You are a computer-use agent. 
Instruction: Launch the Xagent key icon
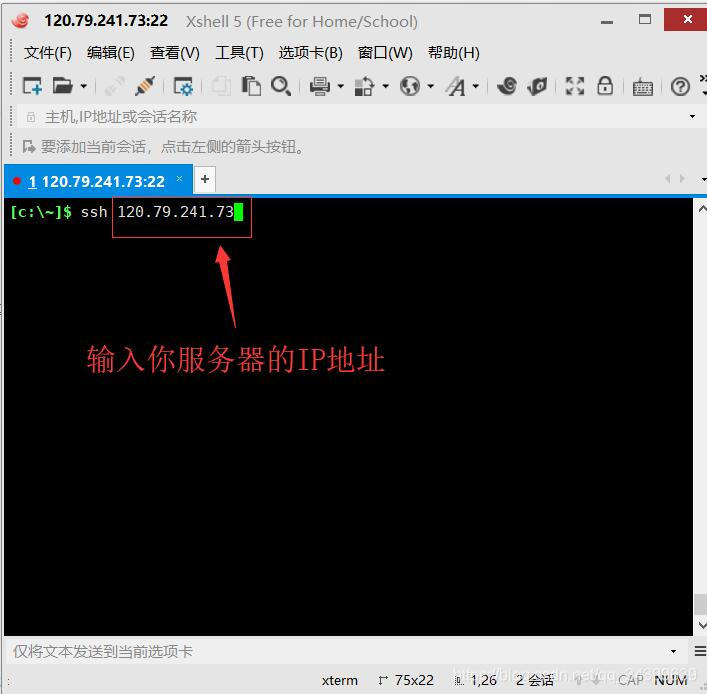pos(537,86)
